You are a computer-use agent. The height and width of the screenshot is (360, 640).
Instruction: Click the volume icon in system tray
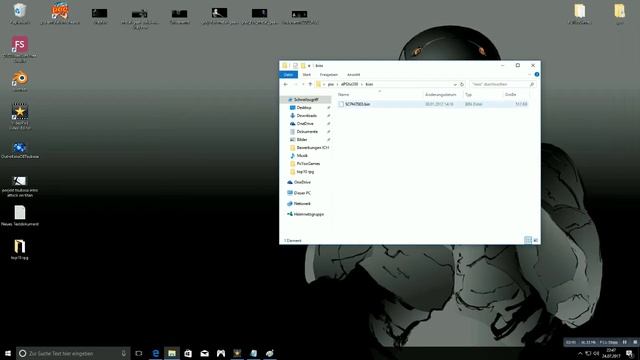(596, 353)
